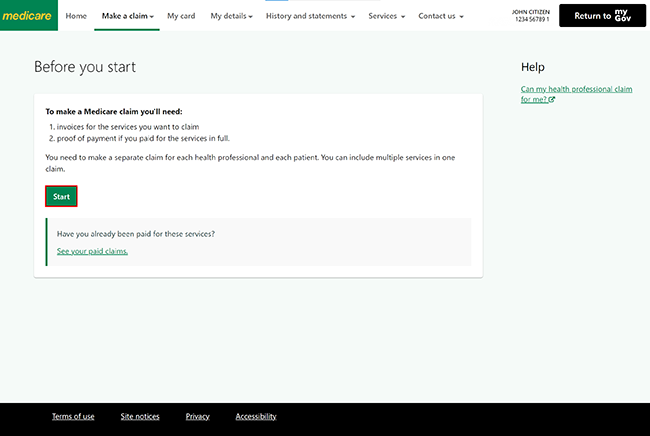Click the green Start button

(x=61, y=196)
